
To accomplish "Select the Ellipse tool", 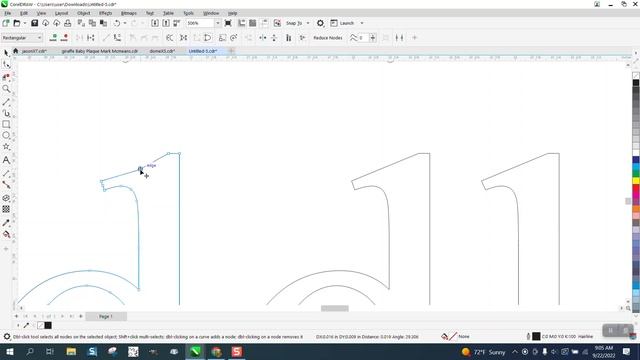I will point(6,135).
